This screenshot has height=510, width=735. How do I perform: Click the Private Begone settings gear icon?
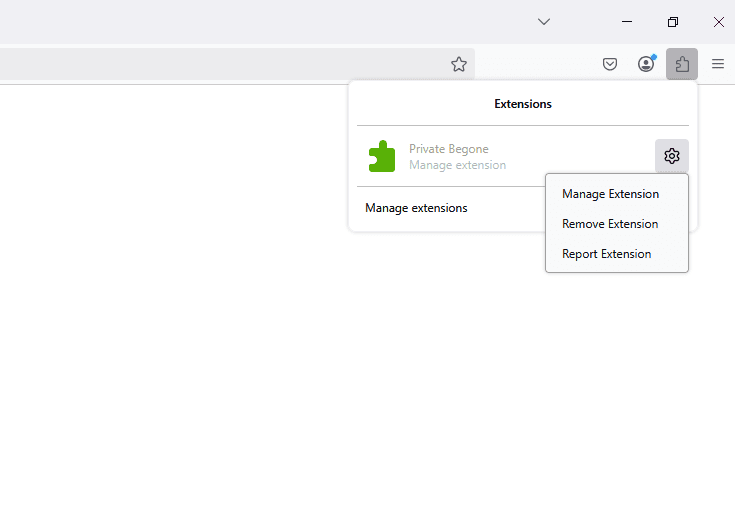click(672, 156)
